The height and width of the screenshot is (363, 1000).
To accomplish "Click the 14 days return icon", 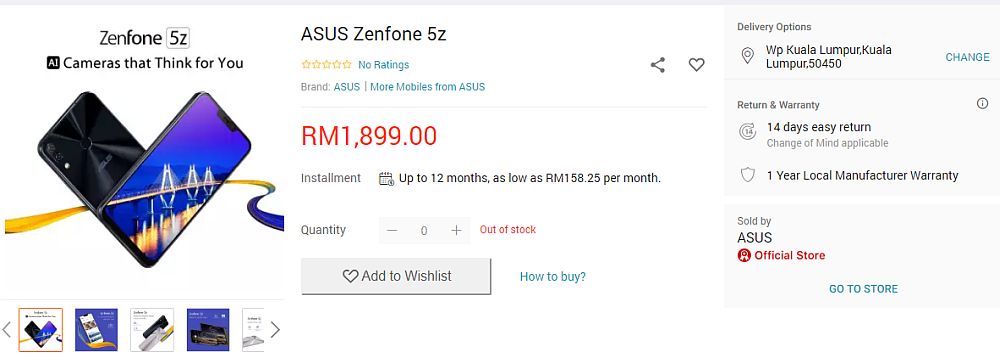I will (x=747, y=131).
